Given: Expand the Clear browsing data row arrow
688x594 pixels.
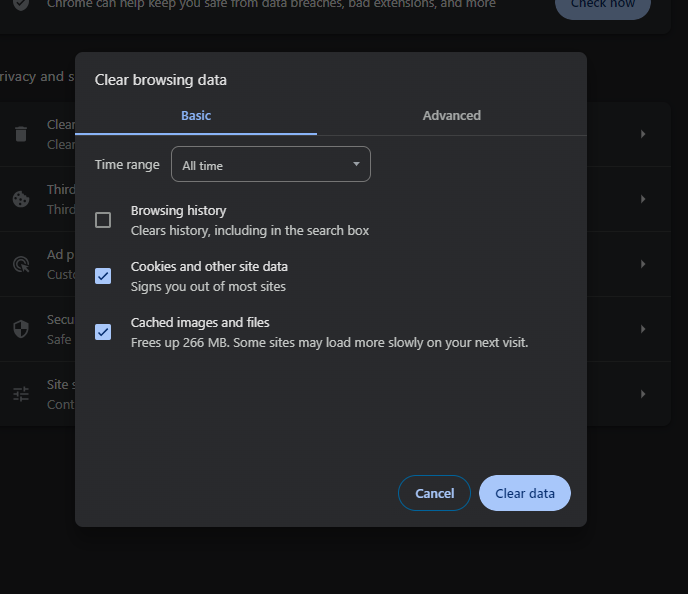Looking at the screenshot, I should click(x=643, y=134).
